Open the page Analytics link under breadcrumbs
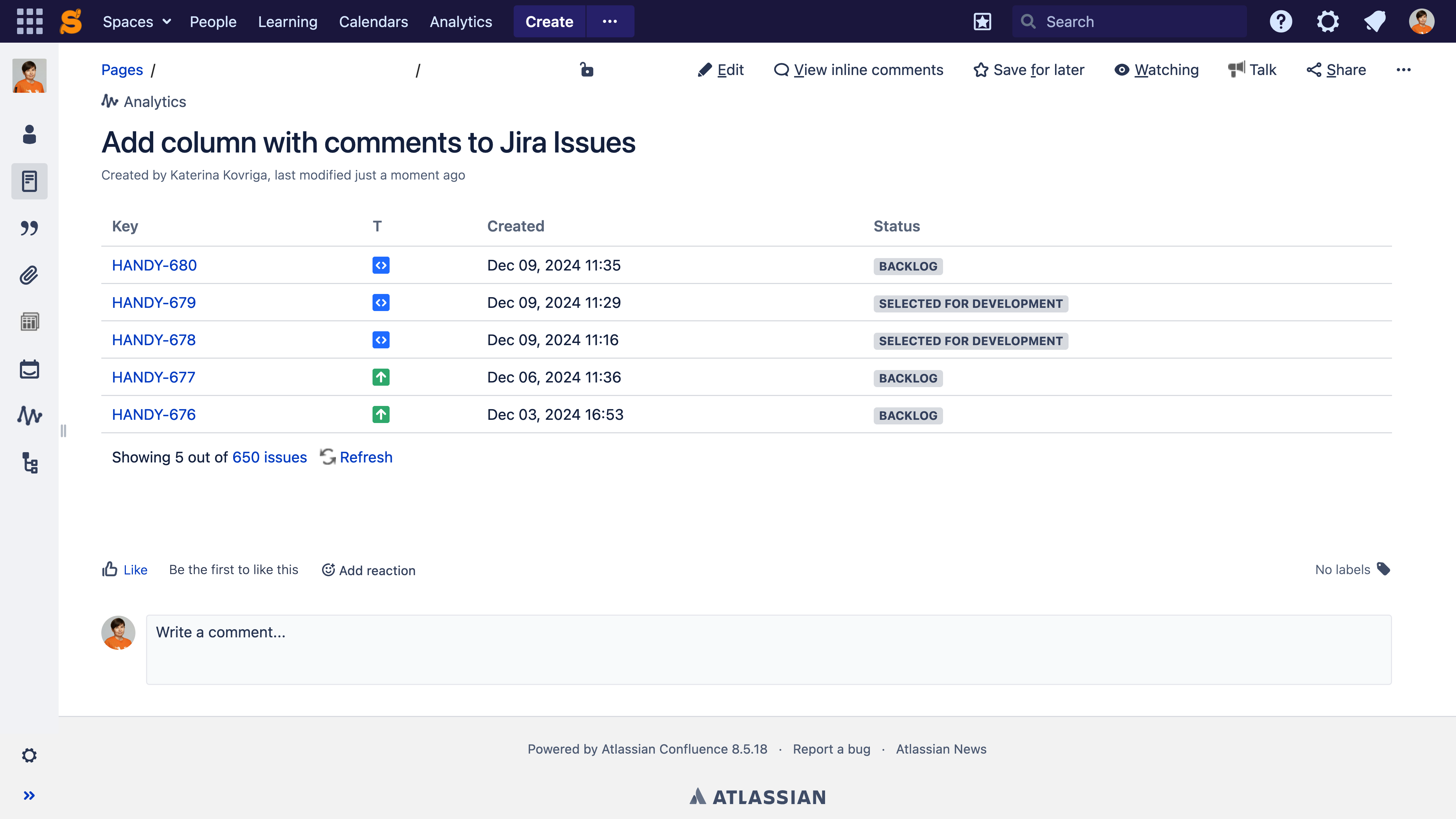This screenshot has height=819, width=1456. tap(144, 101)
